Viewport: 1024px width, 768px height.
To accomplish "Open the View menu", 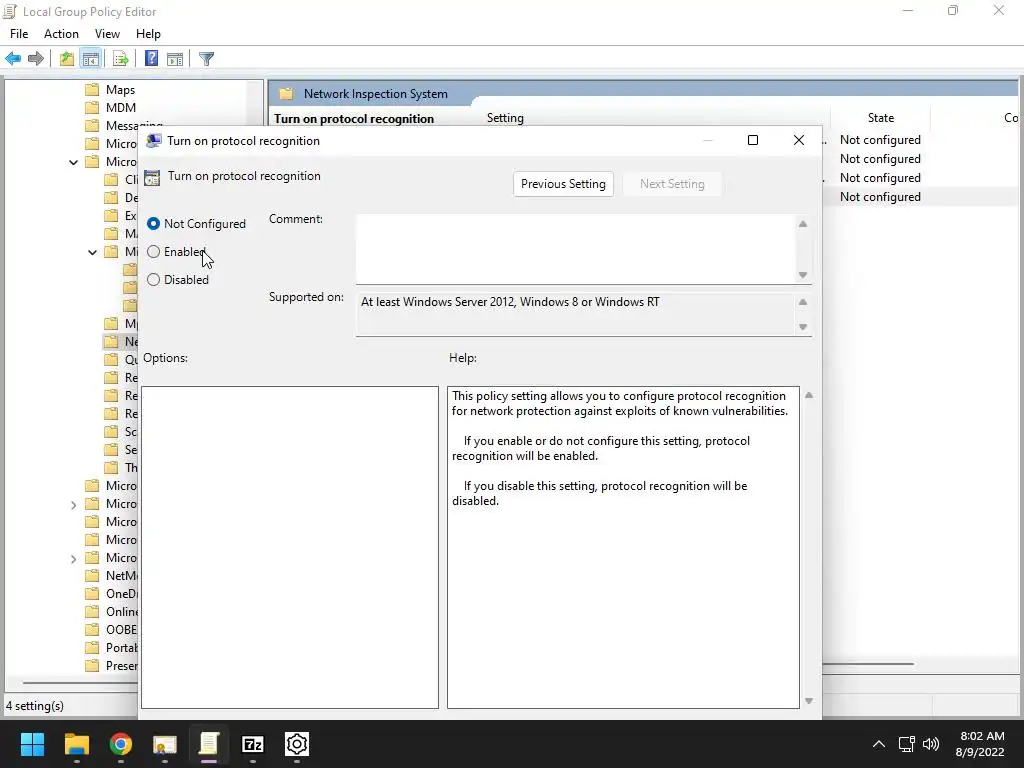I will click(x=107, y=34).
